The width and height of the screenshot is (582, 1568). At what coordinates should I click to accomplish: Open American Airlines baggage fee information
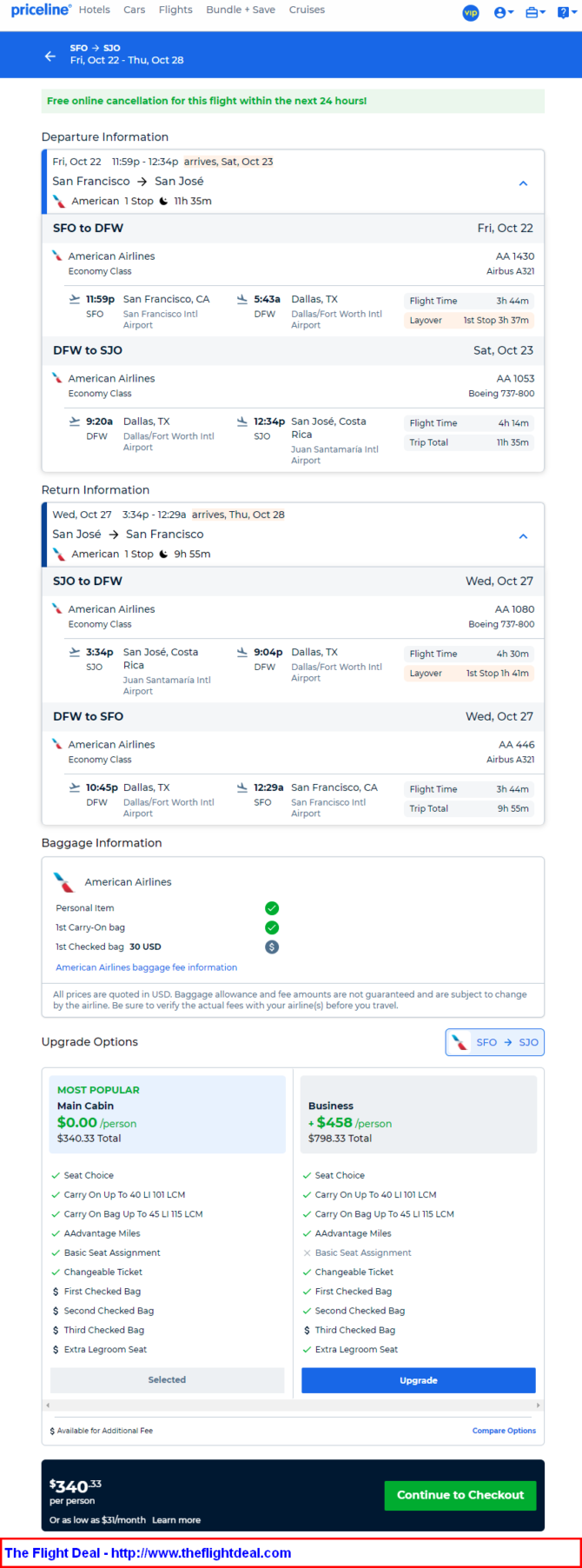coord(146,967)
